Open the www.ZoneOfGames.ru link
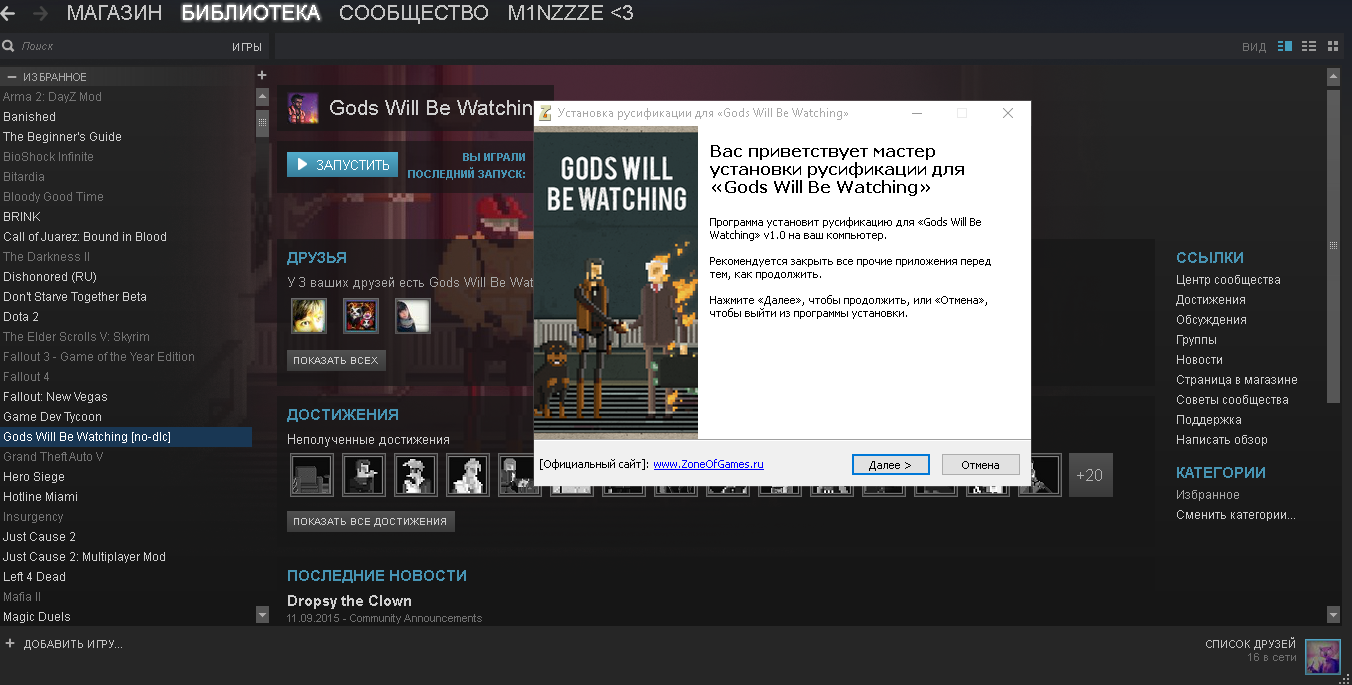The width and height of the screenshot is (1352, 685). click(709, 464)
